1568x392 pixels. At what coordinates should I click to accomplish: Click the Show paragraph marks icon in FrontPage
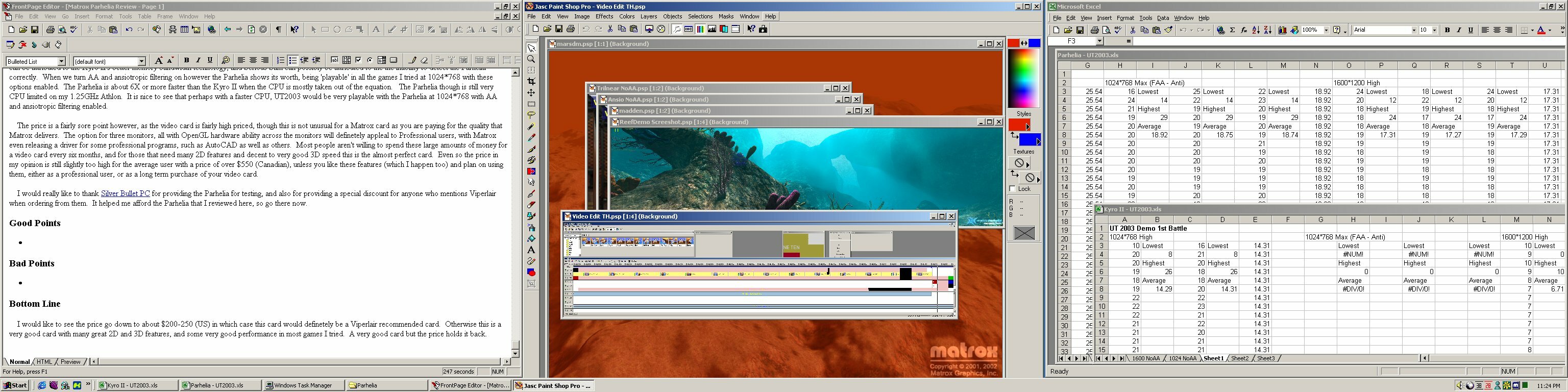tap(278, 29)
